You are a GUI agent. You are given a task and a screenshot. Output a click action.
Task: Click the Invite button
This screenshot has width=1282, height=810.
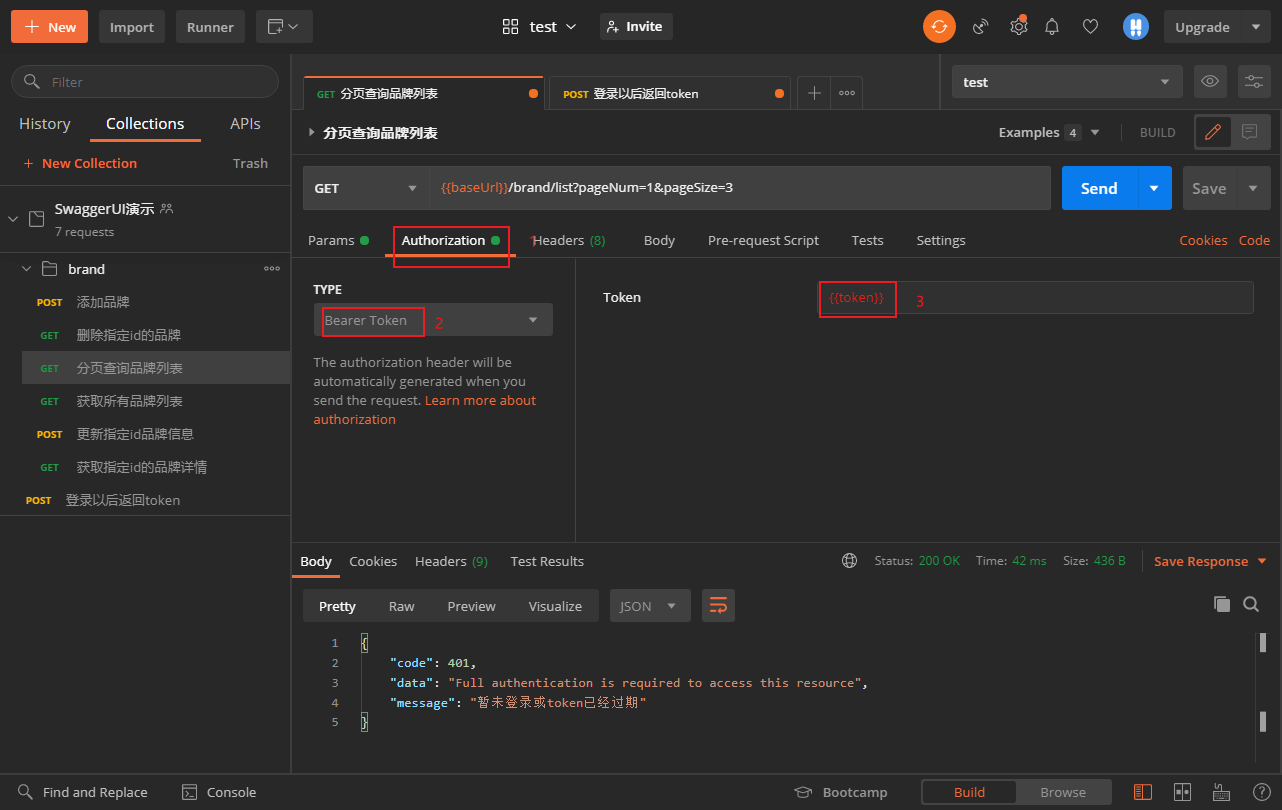(636, 27)
